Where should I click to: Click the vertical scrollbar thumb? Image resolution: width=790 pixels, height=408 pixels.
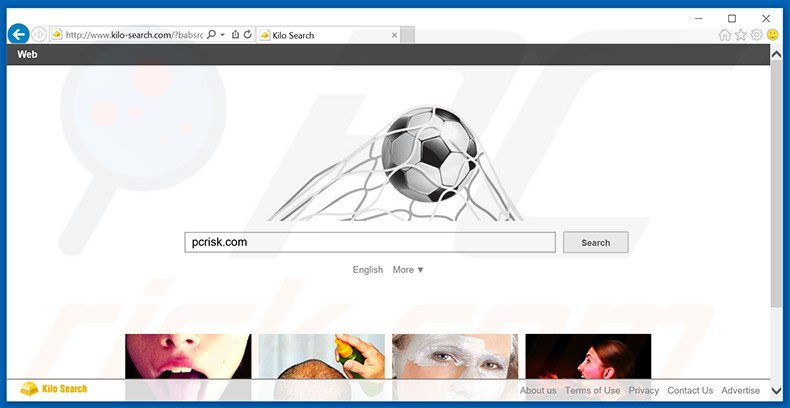[x=776, y=182]
